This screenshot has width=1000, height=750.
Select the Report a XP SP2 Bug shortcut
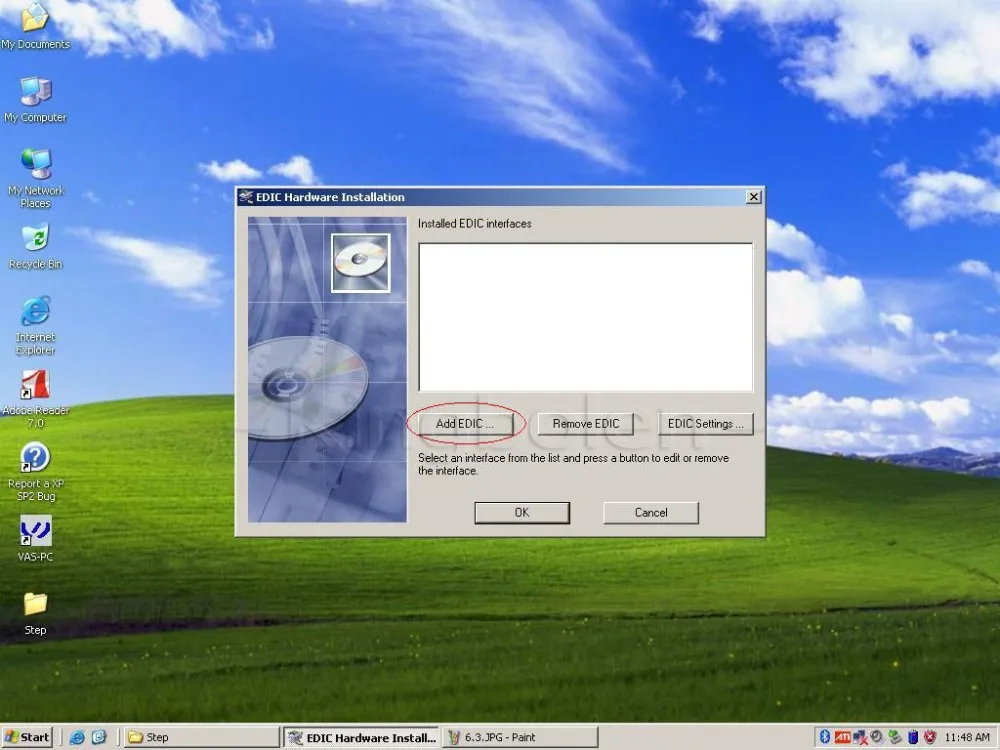(35, 473)
